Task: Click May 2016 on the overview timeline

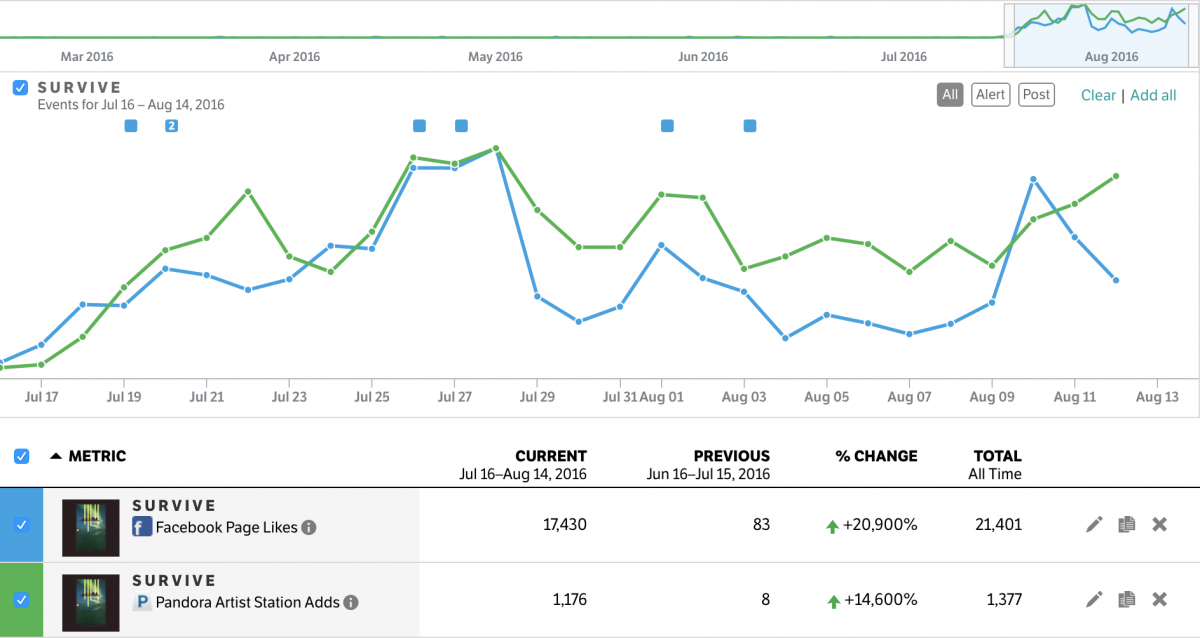Action: point(495,57)
